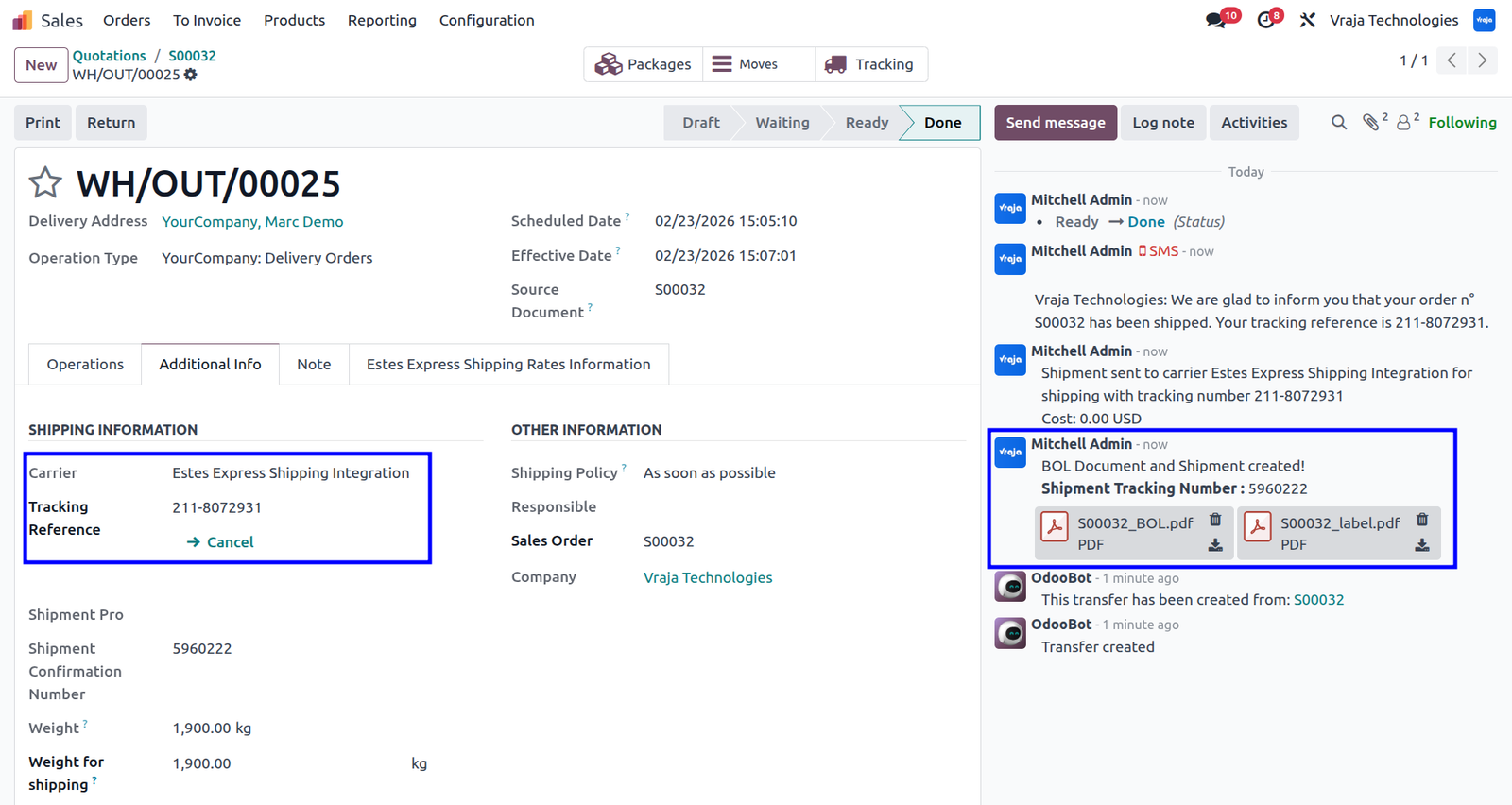Viewport: 1512px width, 805px height.
Task: Click the debug tools wrench icon
Action: 1308,20
